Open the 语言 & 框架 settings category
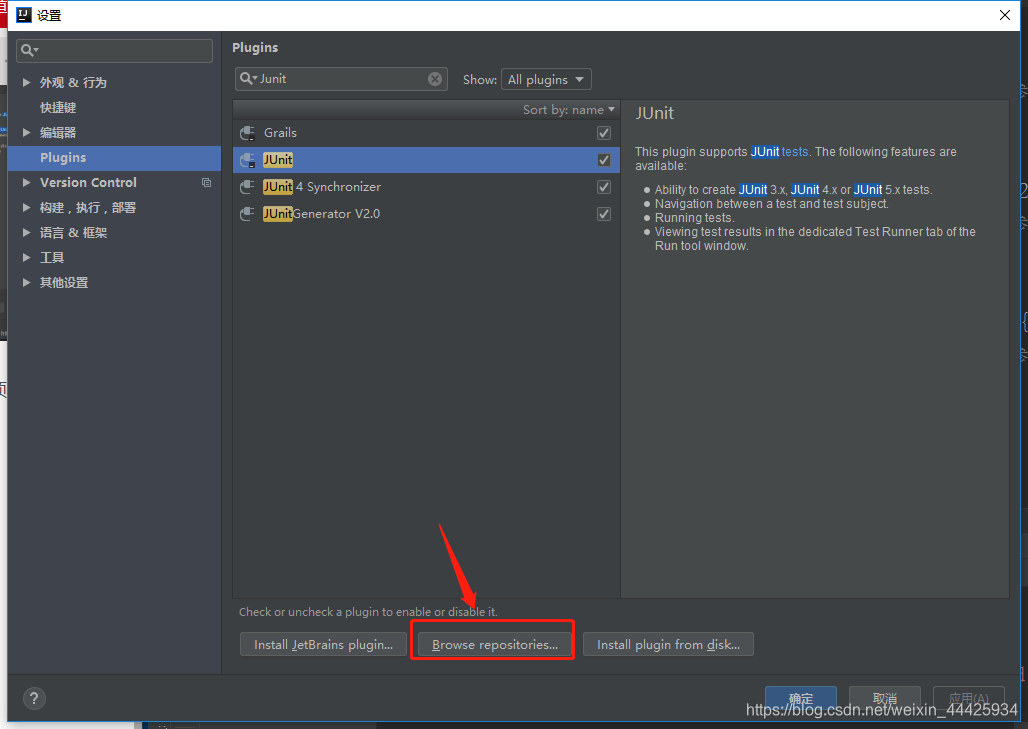Viewport: 1028px width, 729px height. tap(73, 233)
